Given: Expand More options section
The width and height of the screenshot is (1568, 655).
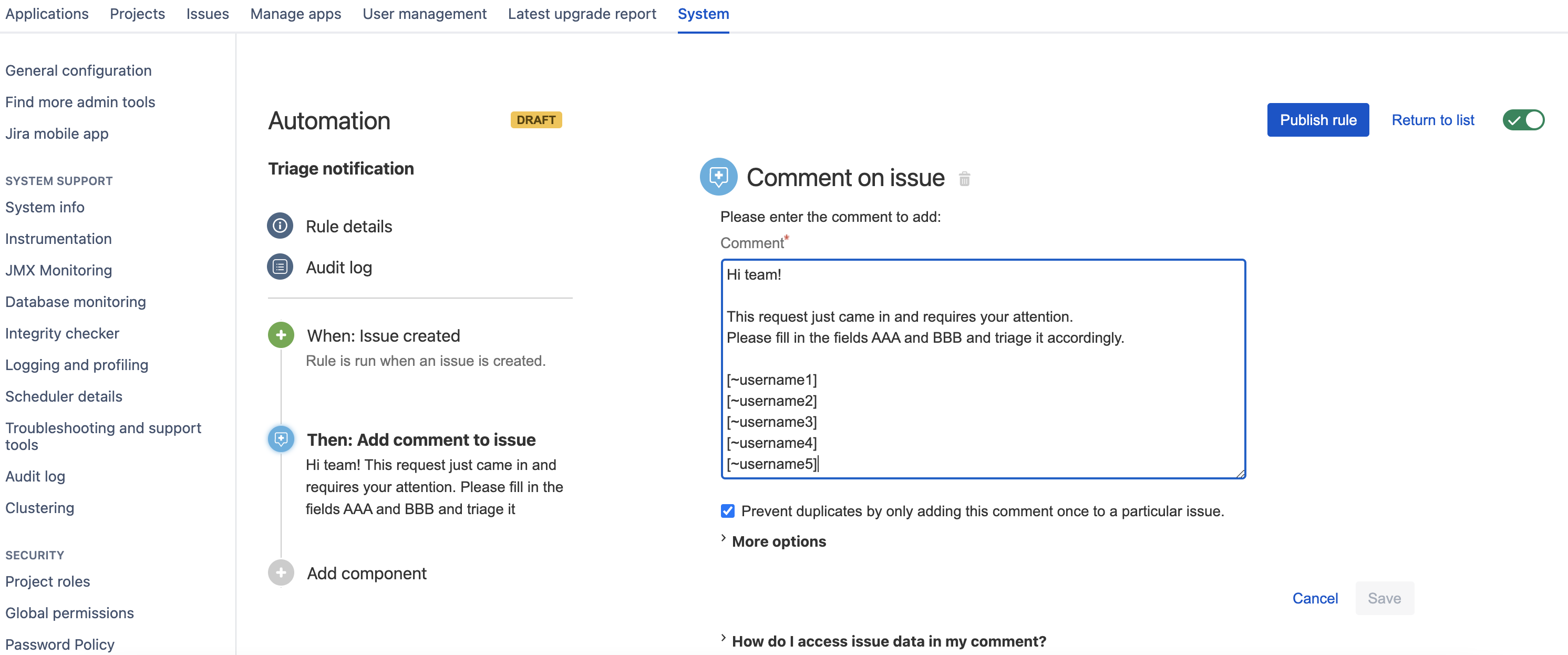Looking at the screenshot, I should (x=779, y=541).
